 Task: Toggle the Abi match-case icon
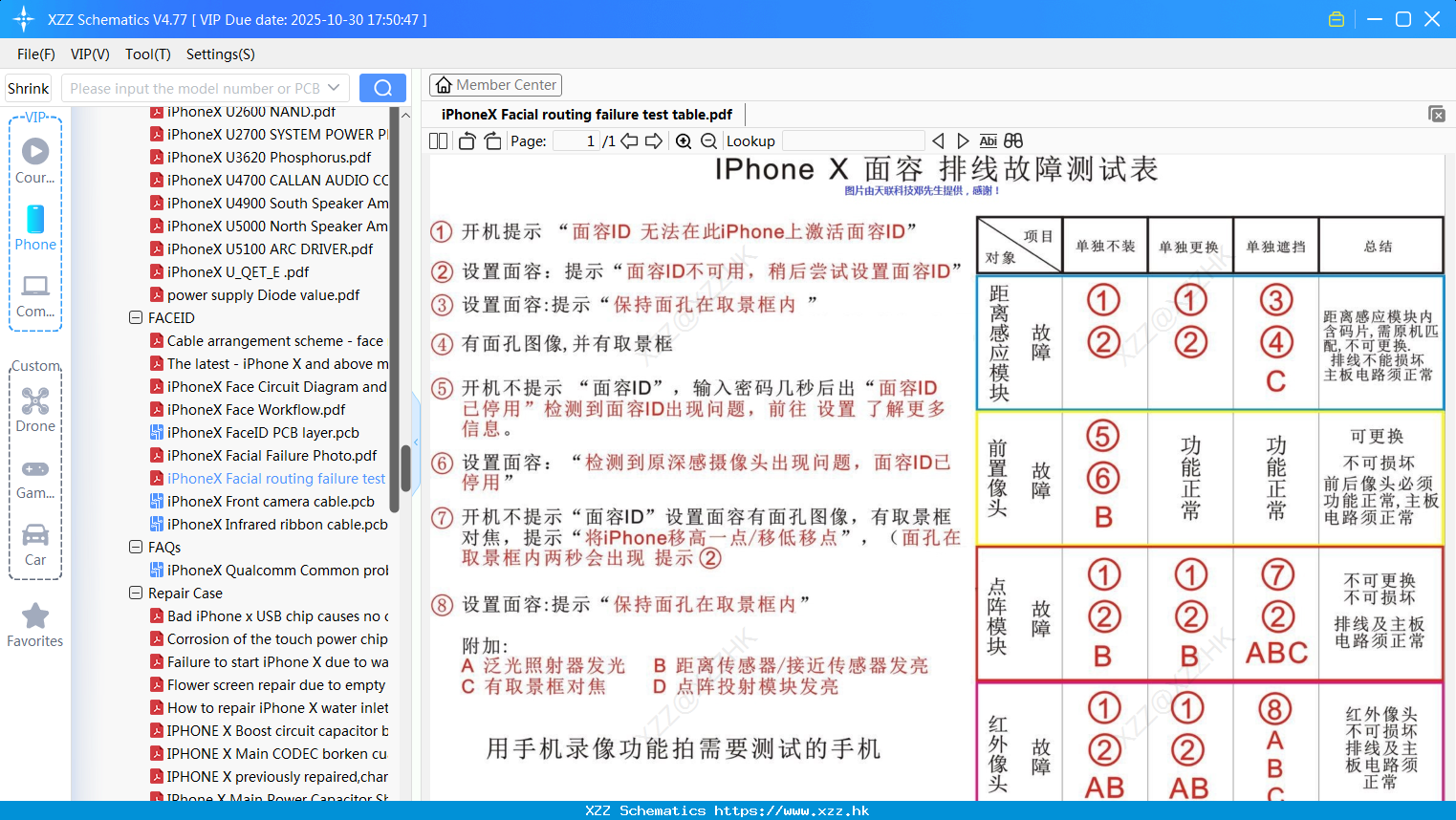click(x=989, y=140)
